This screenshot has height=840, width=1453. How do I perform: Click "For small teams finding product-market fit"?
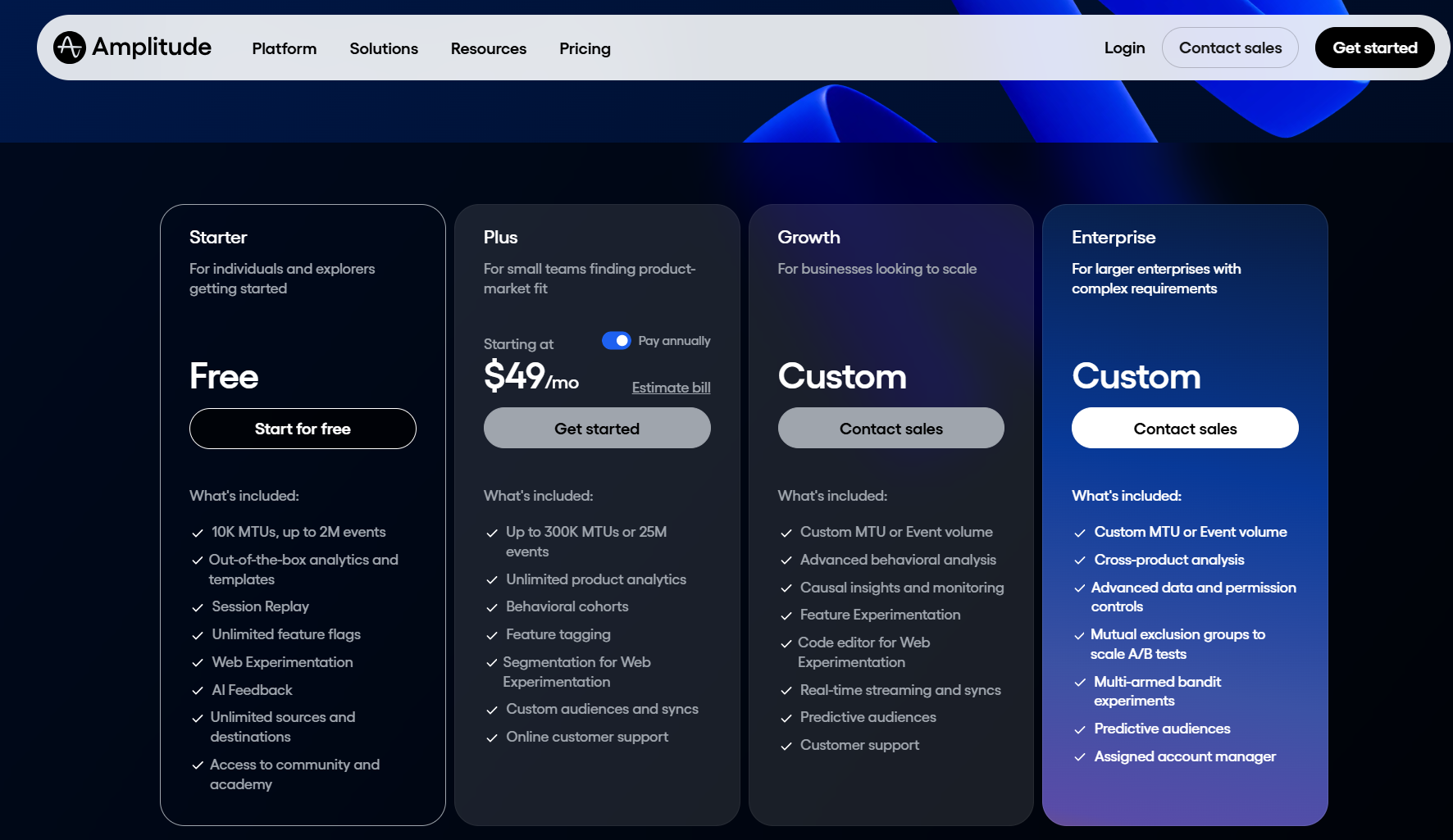(590, 279)
